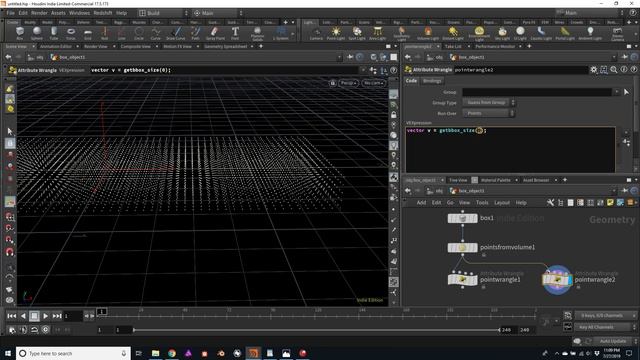Screen dimensions: 640x360
Task: Open the File menu
Action: point(11,13)
